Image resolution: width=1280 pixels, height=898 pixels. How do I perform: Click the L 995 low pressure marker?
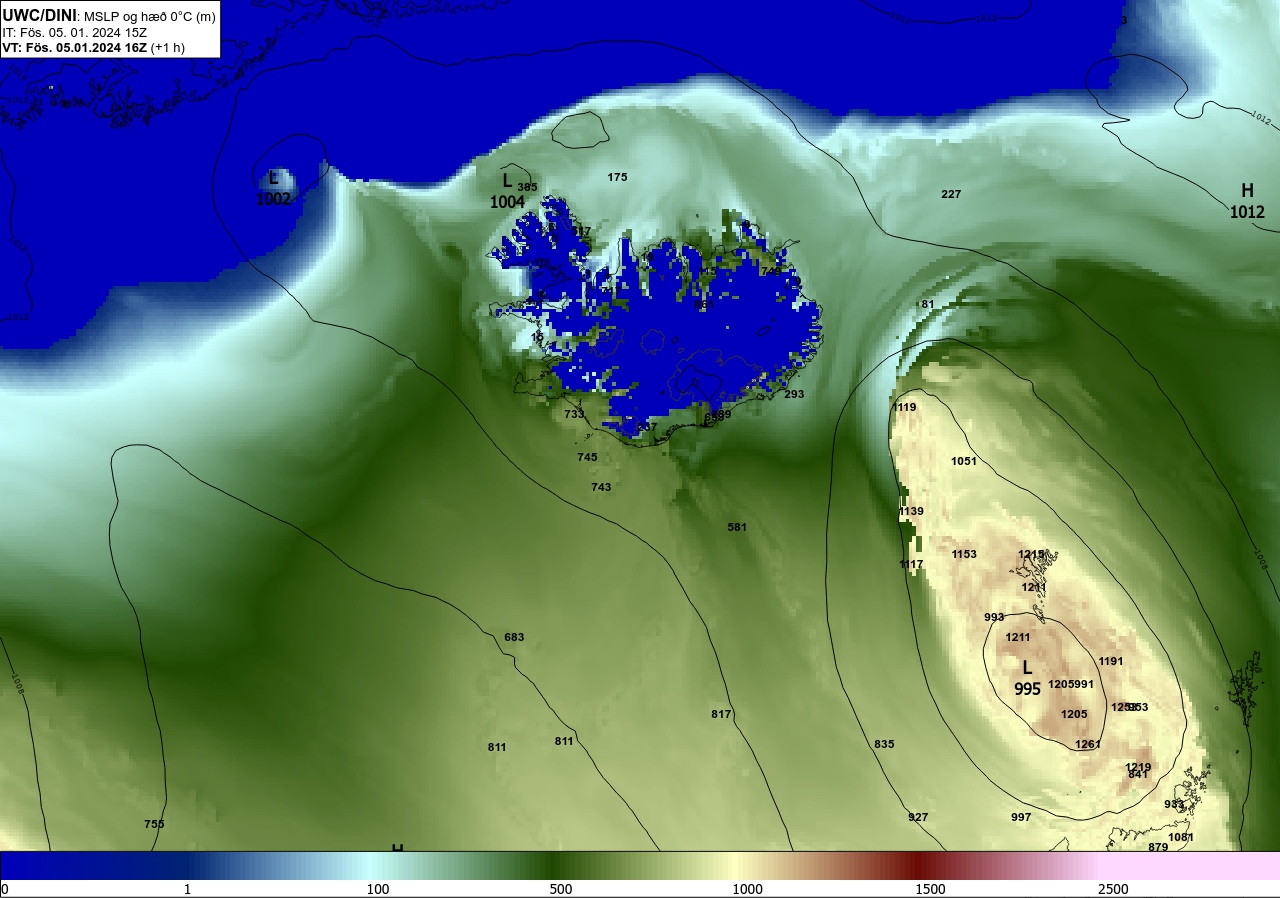[x=1027, y=678]
